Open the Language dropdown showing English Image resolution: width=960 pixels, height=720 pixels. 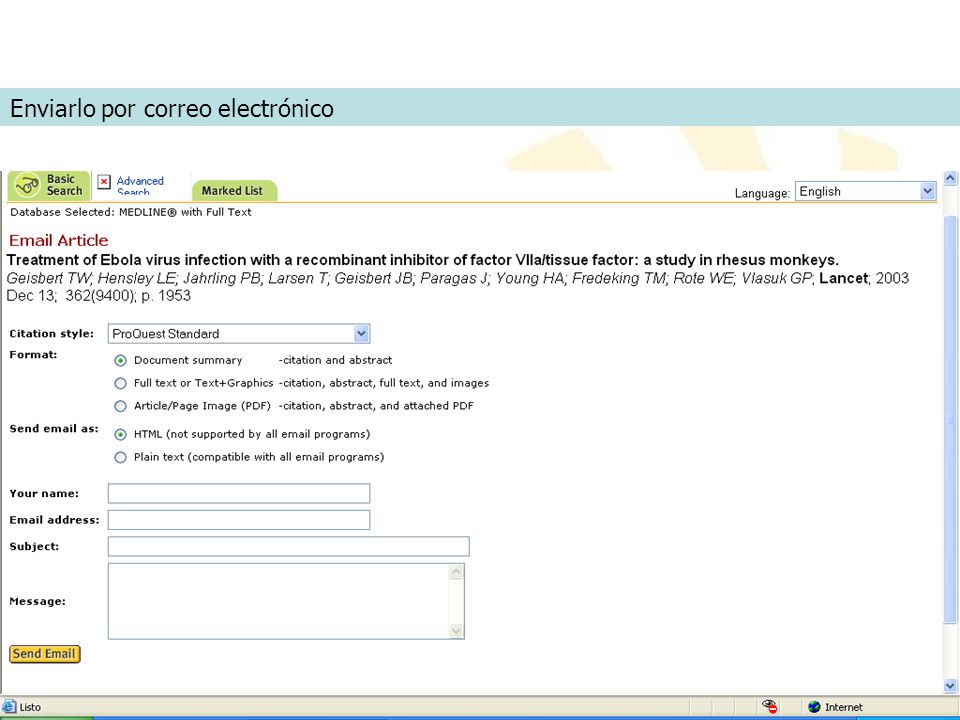tap(866, 192)
